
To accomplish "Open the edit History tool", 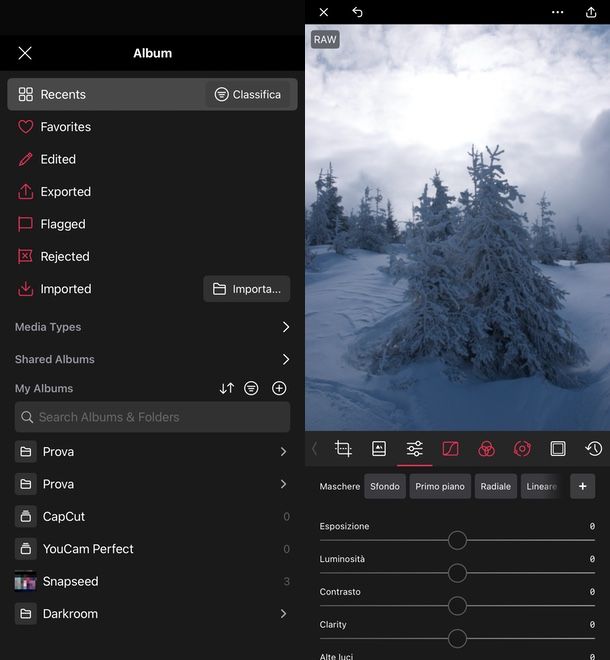I will (594, 449).
